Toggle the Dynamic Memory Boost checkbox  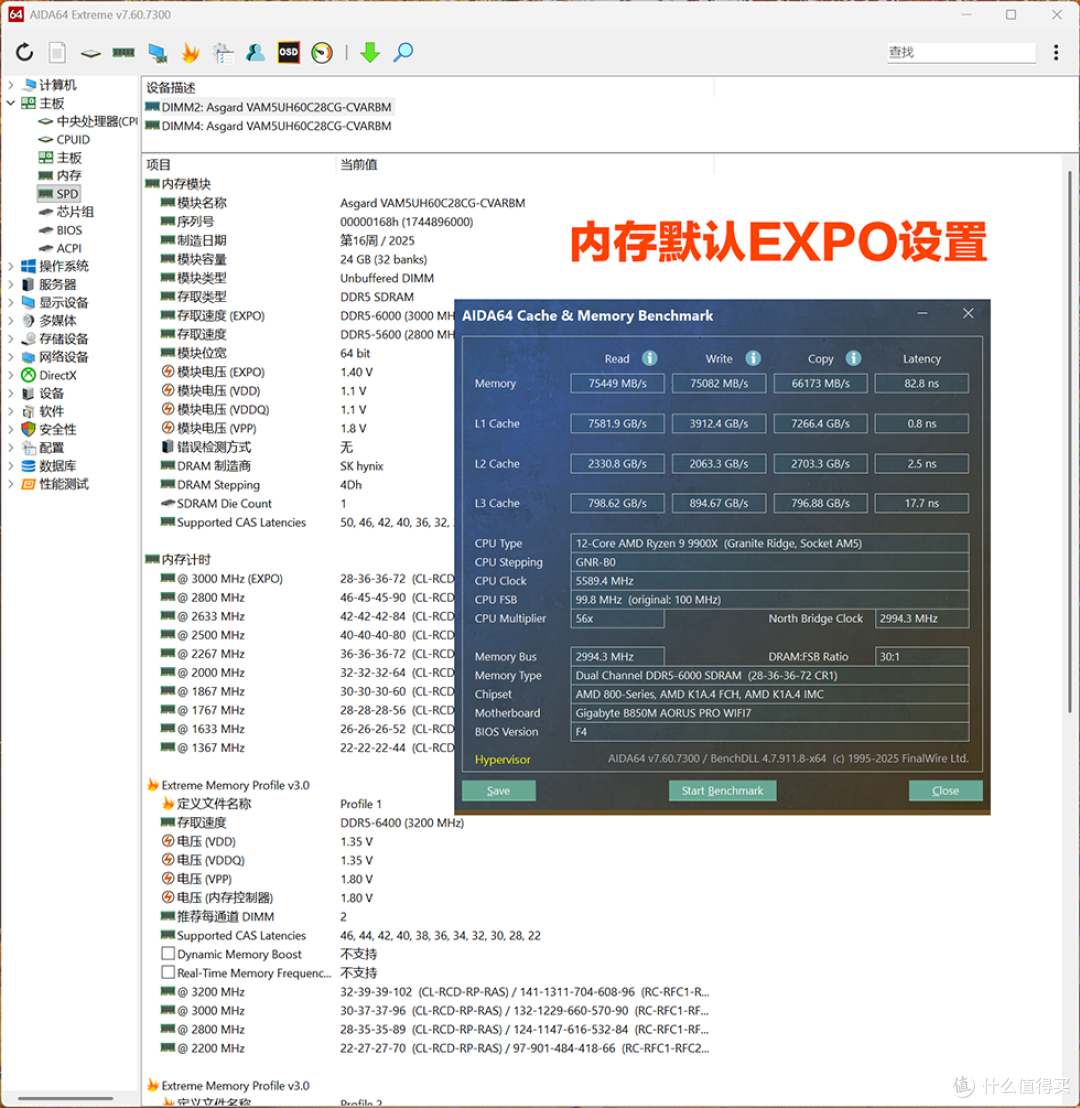tap(168, 954)
